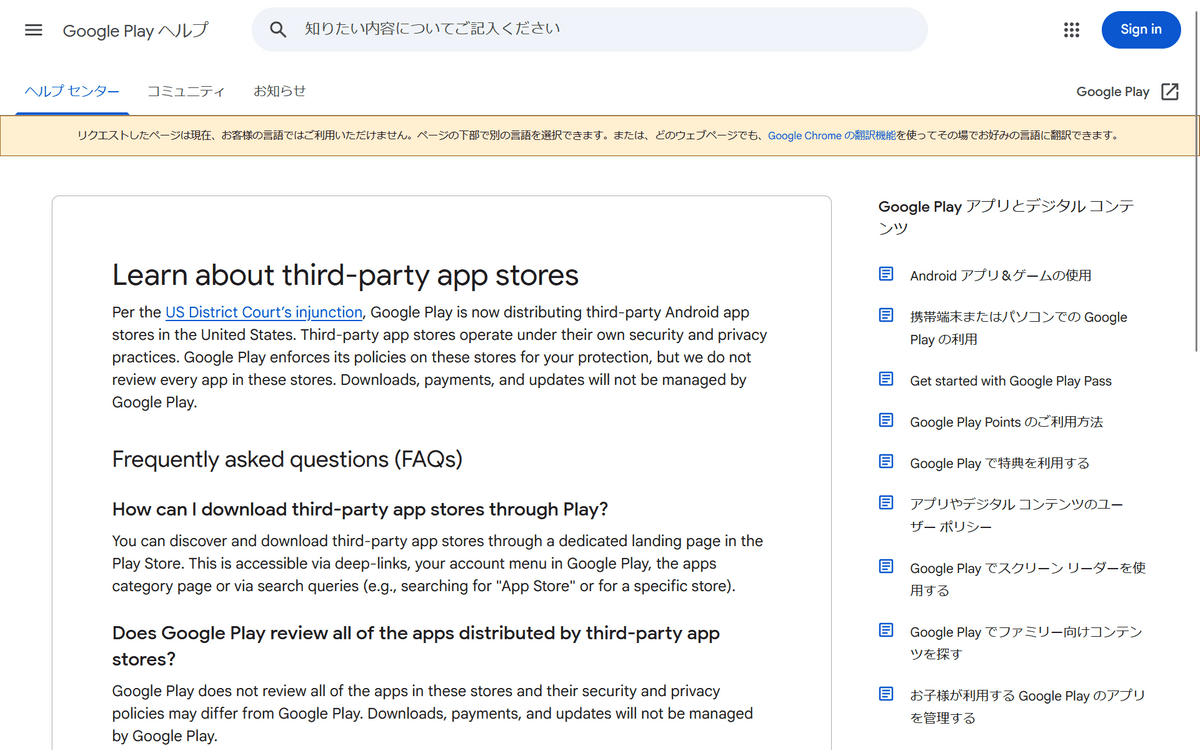Open アプリやデジタル コンテンツのユーザー ポリシー article
The image size is (1200, 750).
(1017, 515)
